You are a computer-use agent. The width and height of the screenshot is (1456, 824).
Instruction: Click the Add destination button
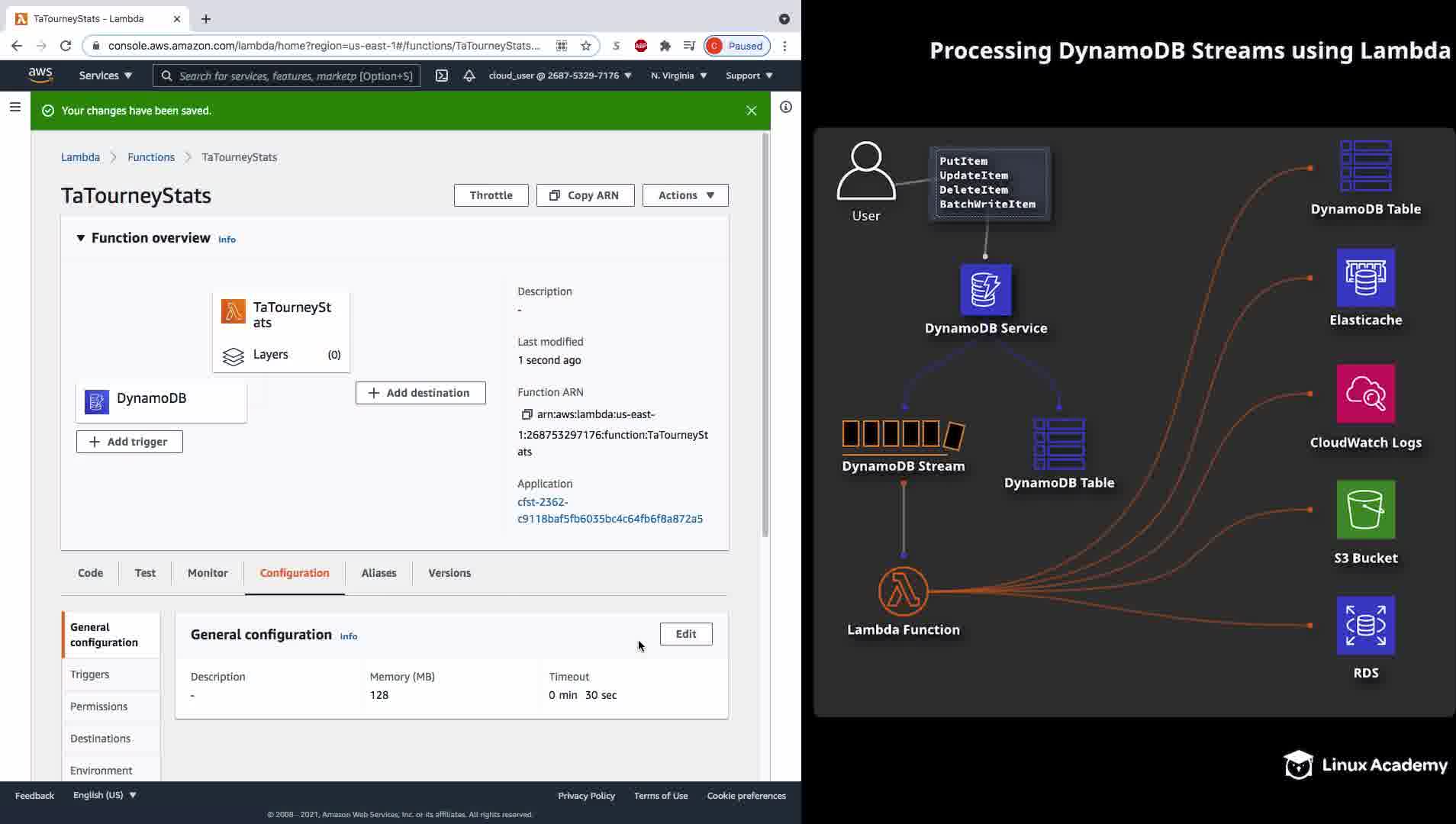(420, 393)
